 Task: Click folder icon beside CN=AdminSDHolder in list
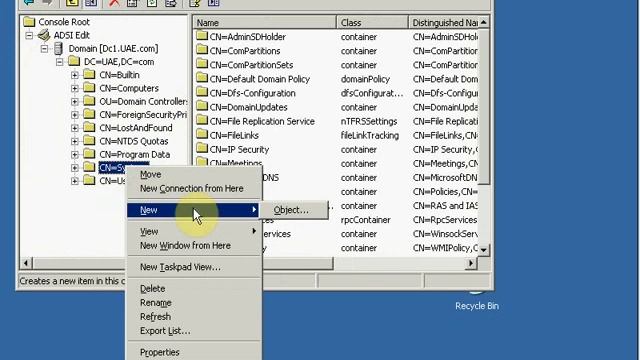(x=202, y=36)
